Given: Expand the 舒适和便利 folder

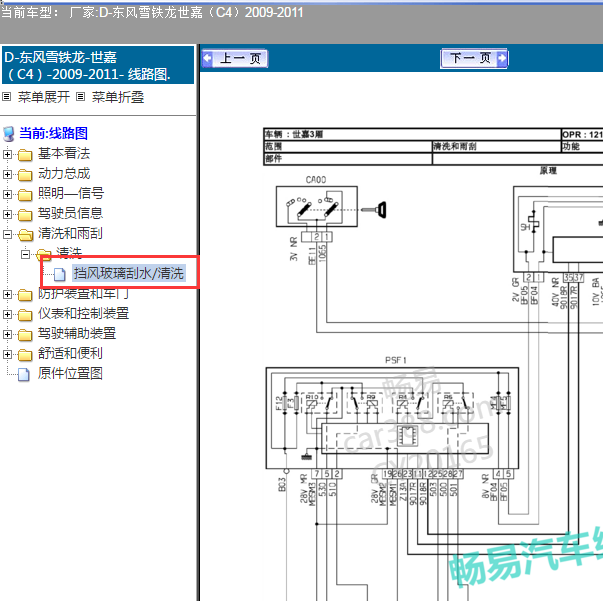Looking at the screenshot, I should click(x=7, y=354).
